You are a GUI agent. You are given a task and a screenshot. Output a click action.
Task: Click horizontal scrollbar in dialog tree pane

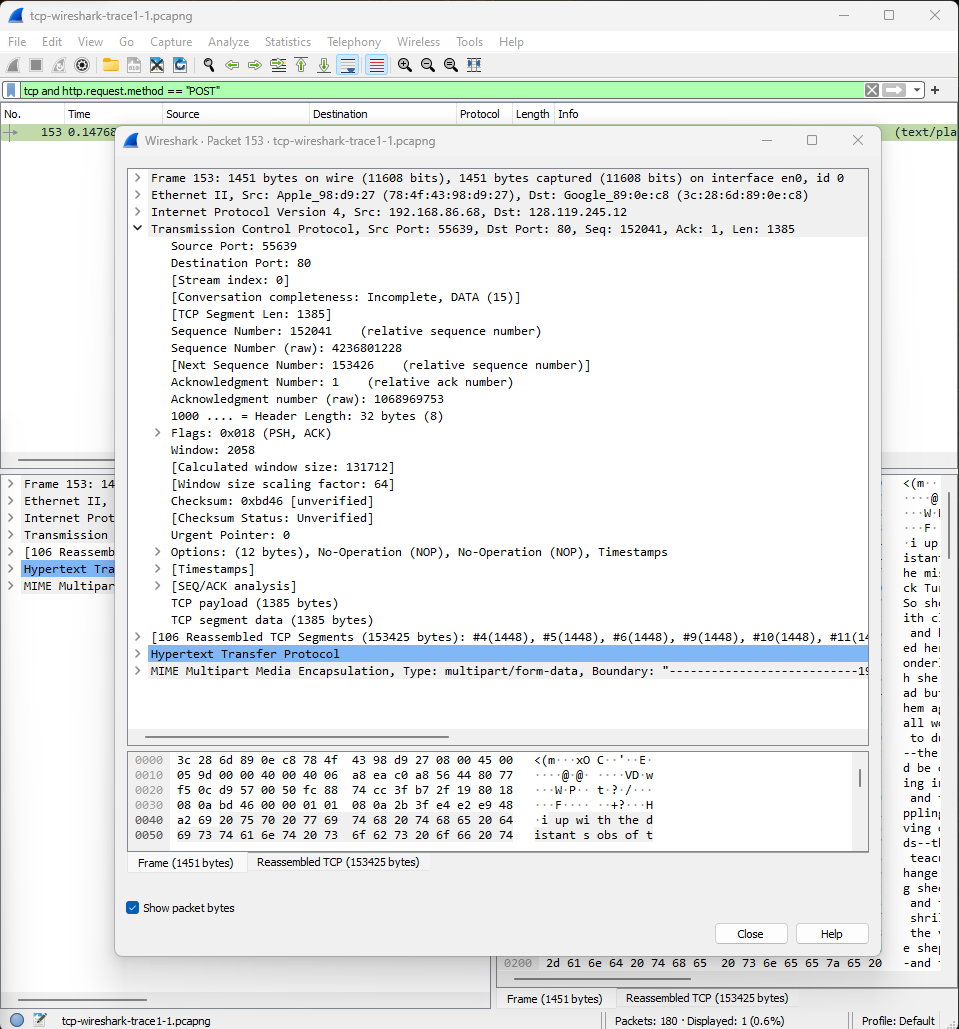coord(297,737)
